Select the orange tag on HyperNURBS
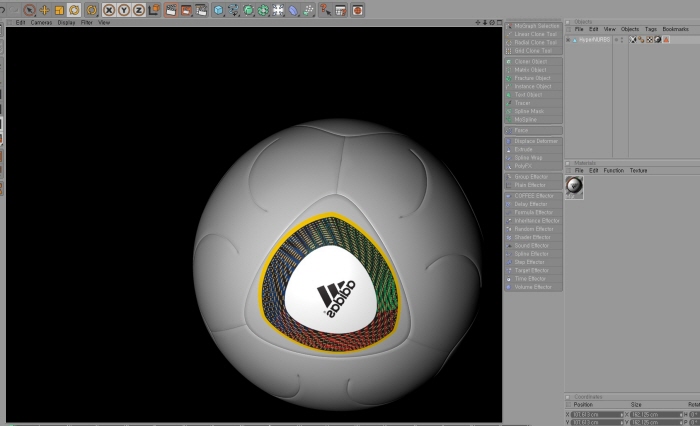 coord(666,40)
